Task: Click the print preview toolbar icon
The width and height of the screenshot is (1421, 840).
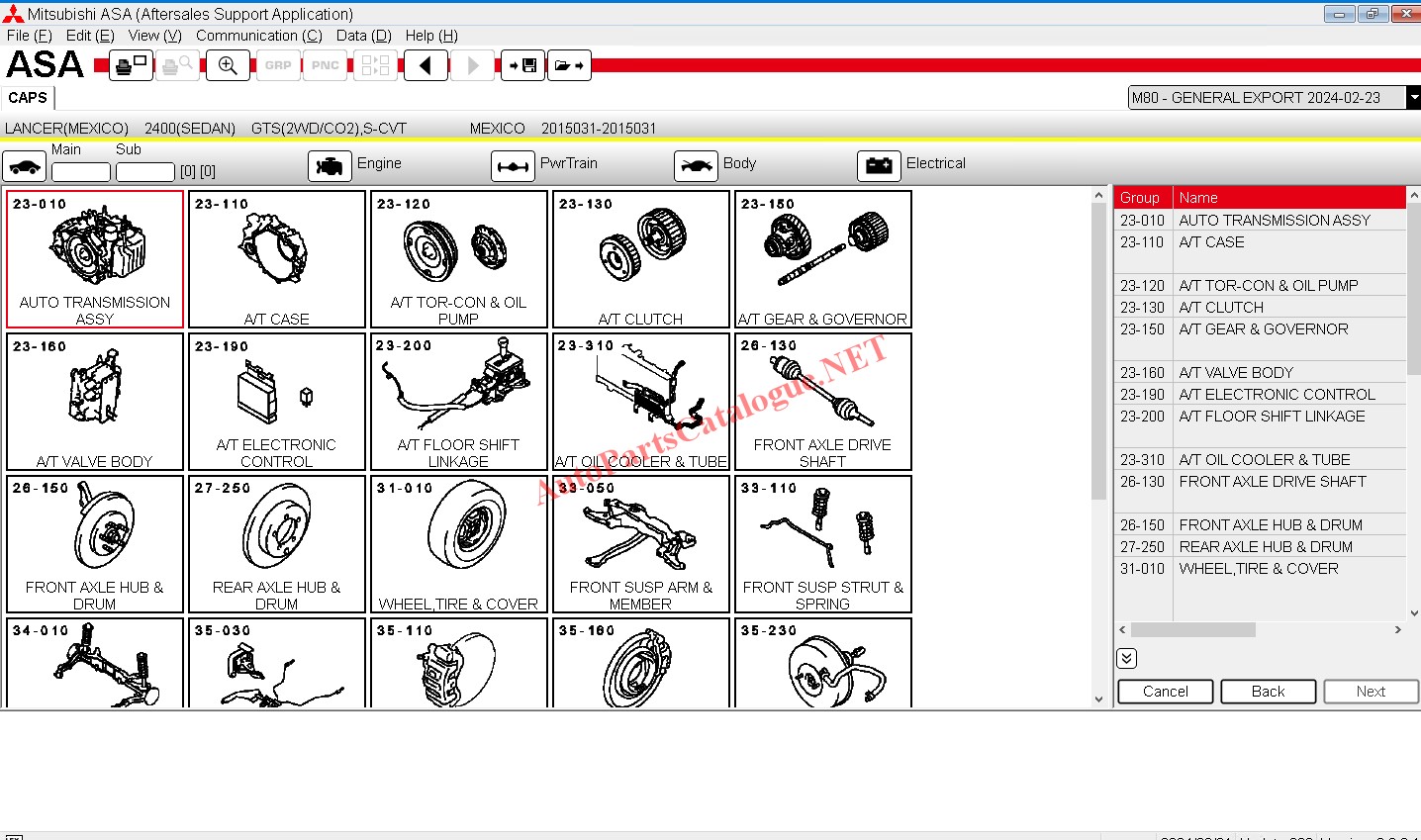Action: click(178, 65)
